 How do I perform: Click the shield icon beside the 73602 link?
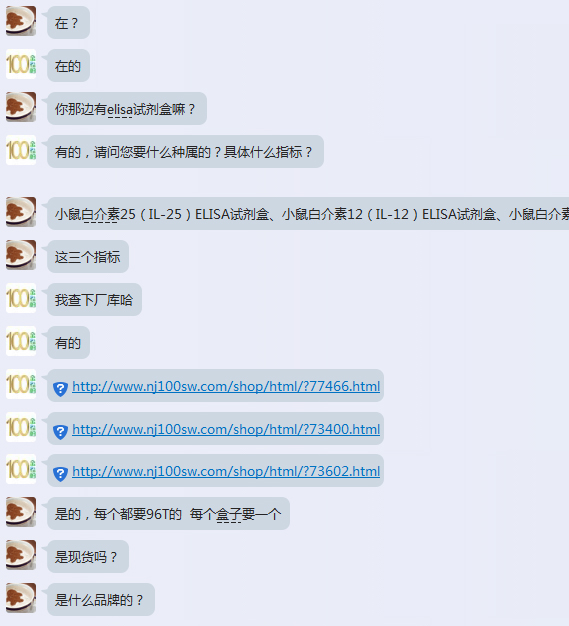[60, 474]
